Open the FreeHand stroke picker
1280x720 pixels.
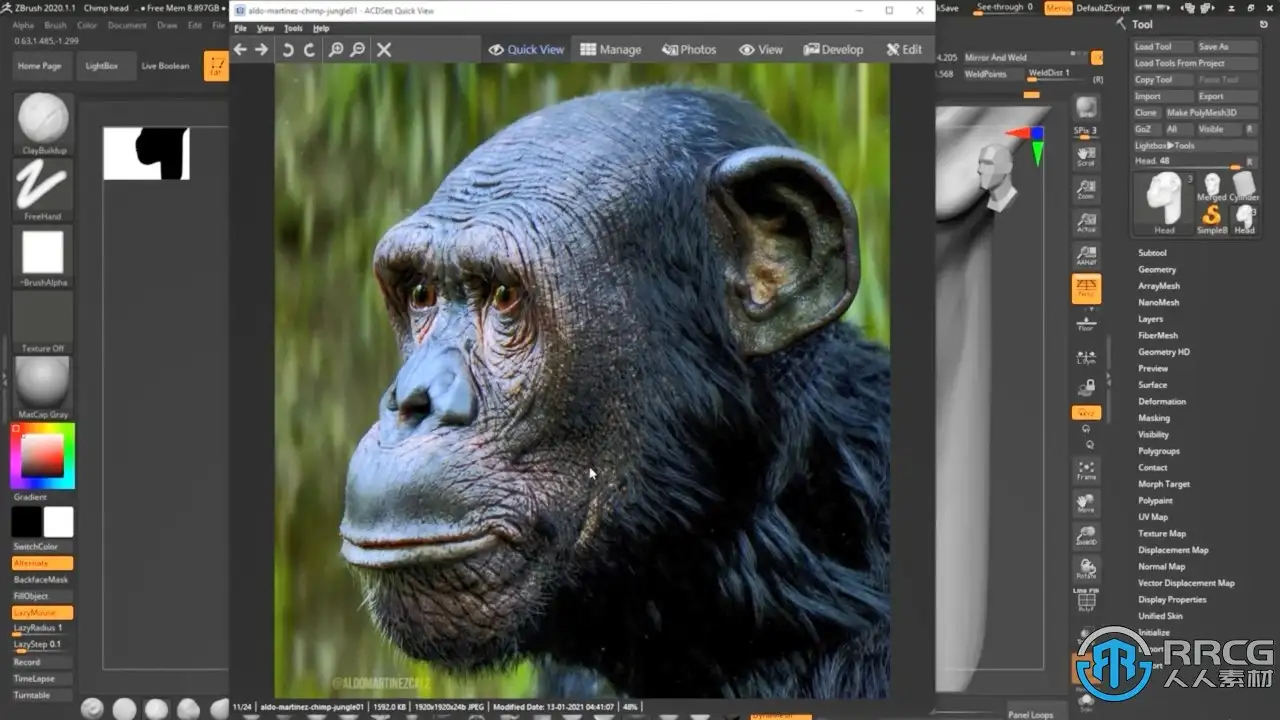[43, 186]
